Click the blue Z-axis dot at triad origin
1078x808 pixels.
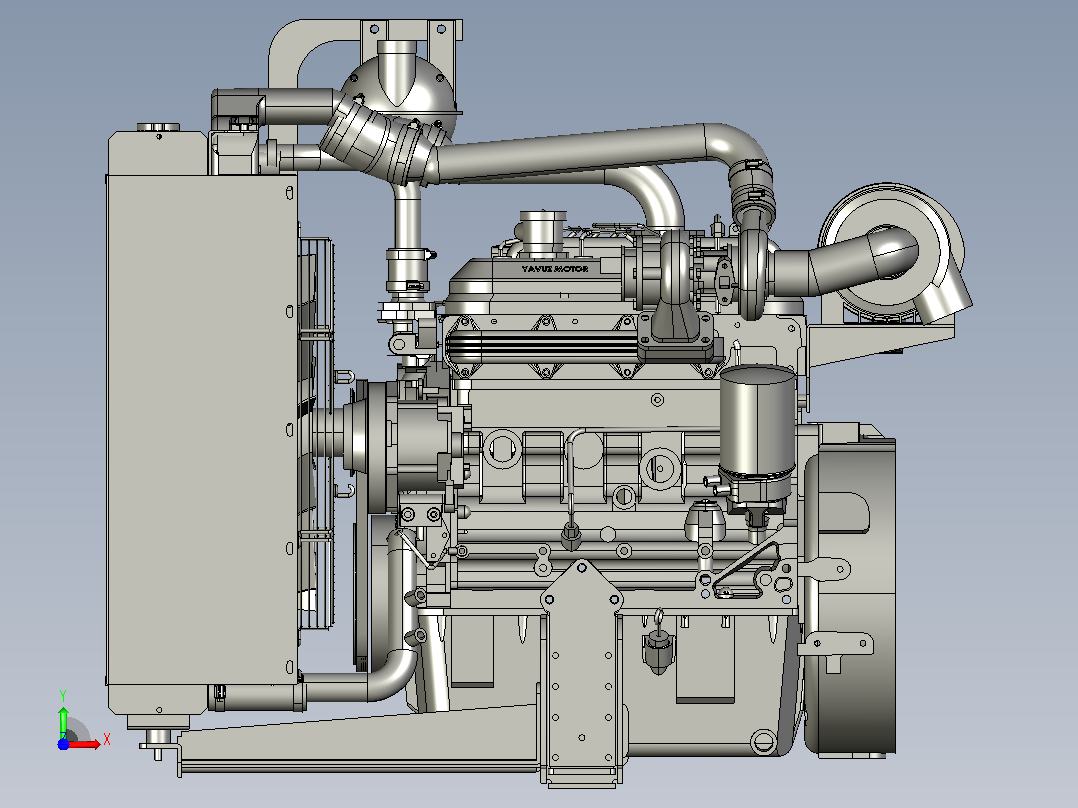[x=63, y=744]
